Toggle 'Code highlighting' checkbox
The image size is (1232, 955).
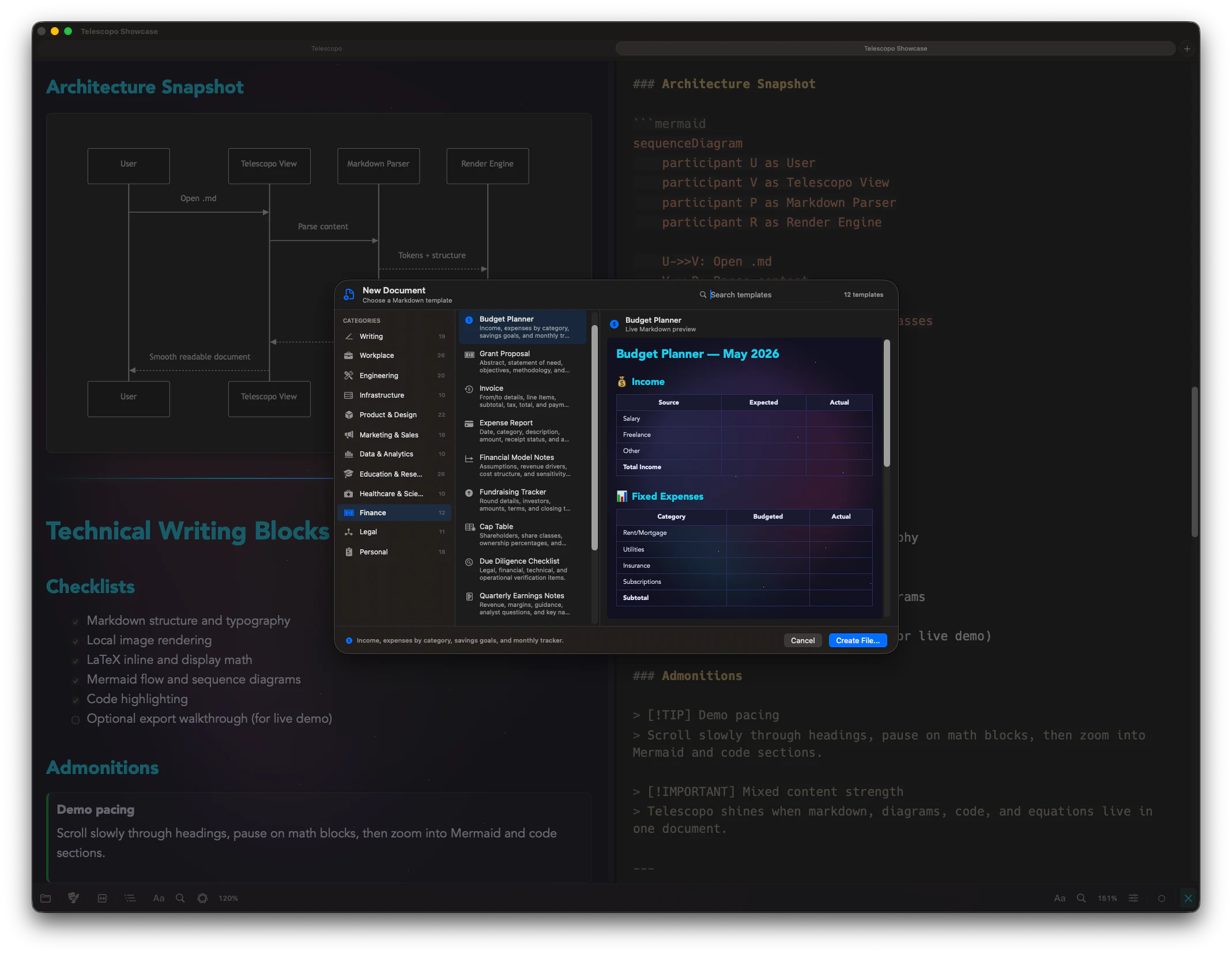point(76,700)
